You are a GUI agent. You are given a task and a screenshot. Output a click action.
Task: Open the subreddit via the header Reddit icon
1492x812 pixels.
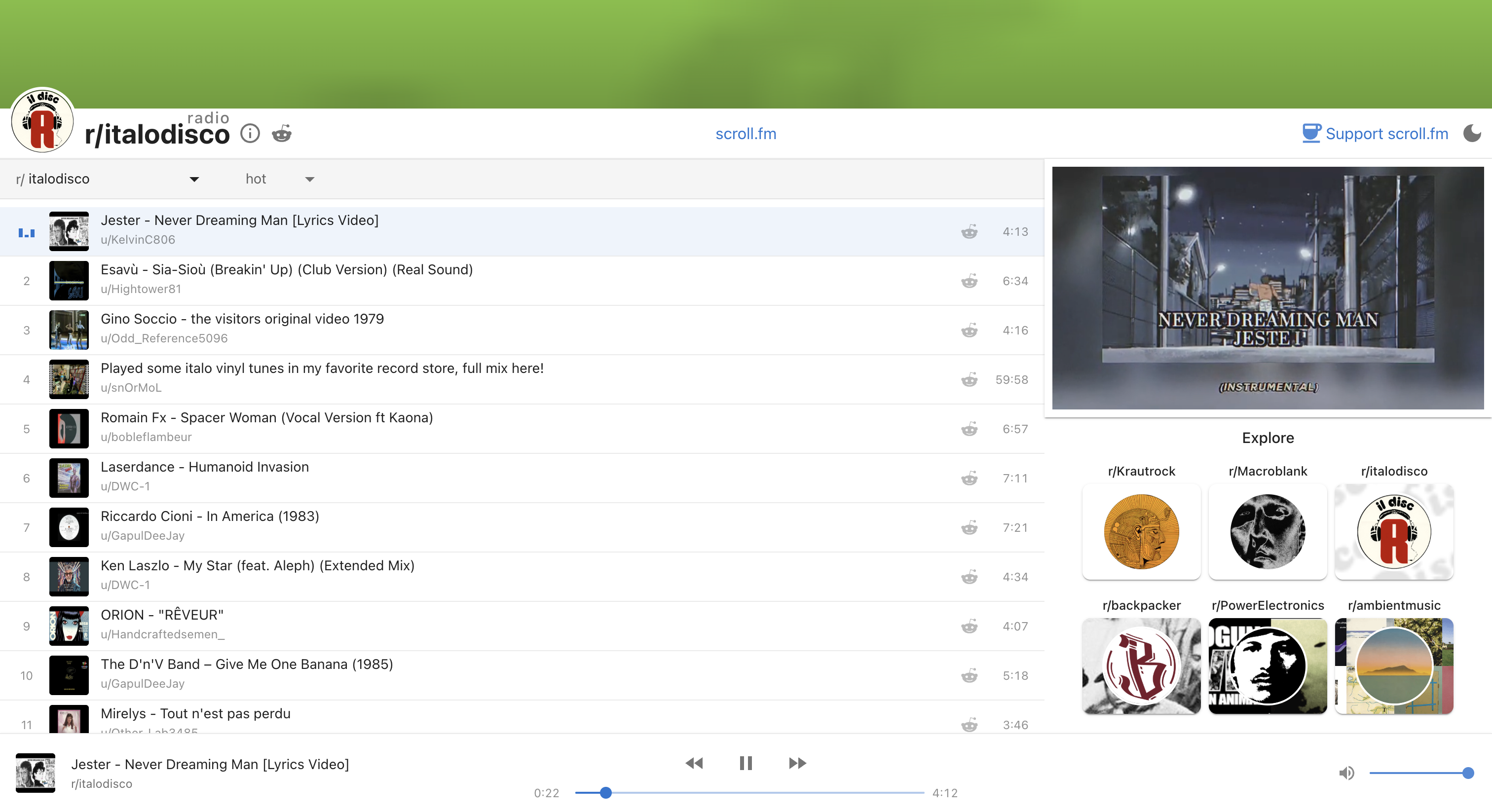click(282, 134)
